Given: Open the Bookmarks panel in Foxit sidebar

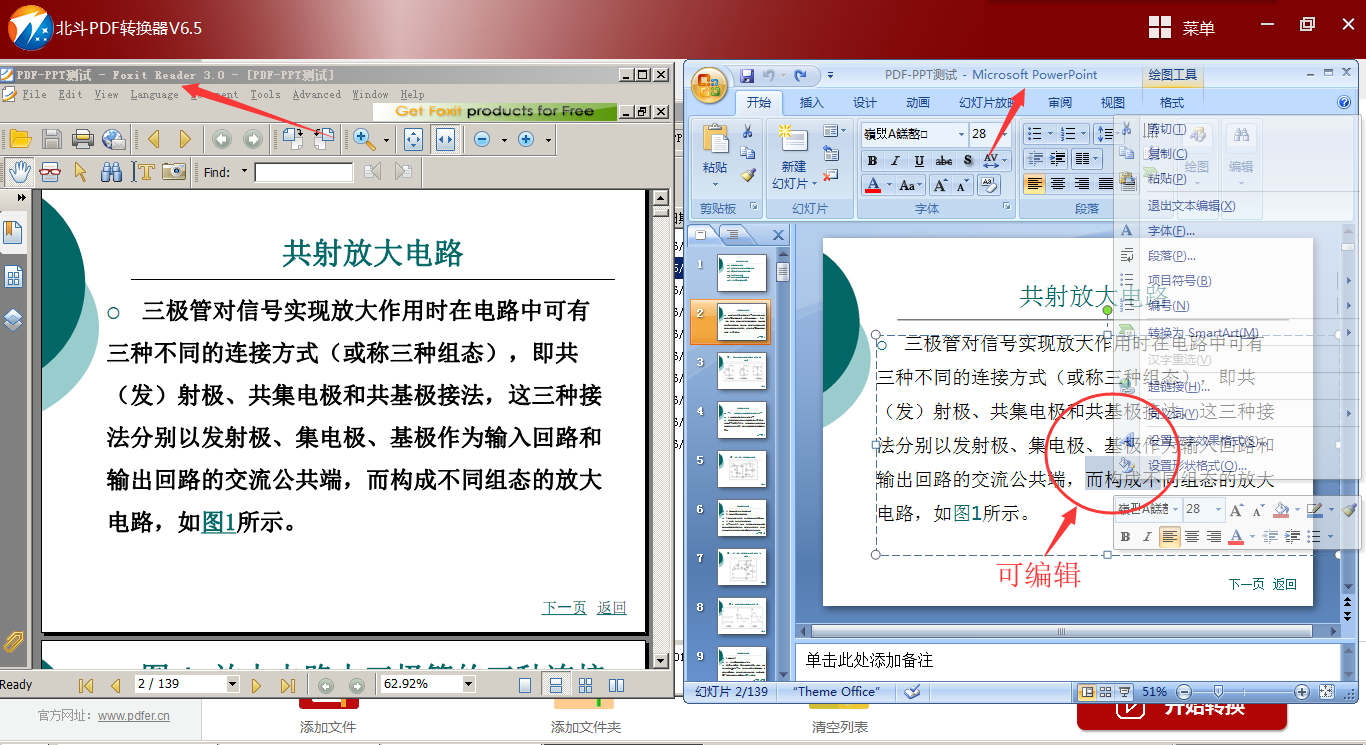Looking at the screenshot, I should (x=14, y=232).
